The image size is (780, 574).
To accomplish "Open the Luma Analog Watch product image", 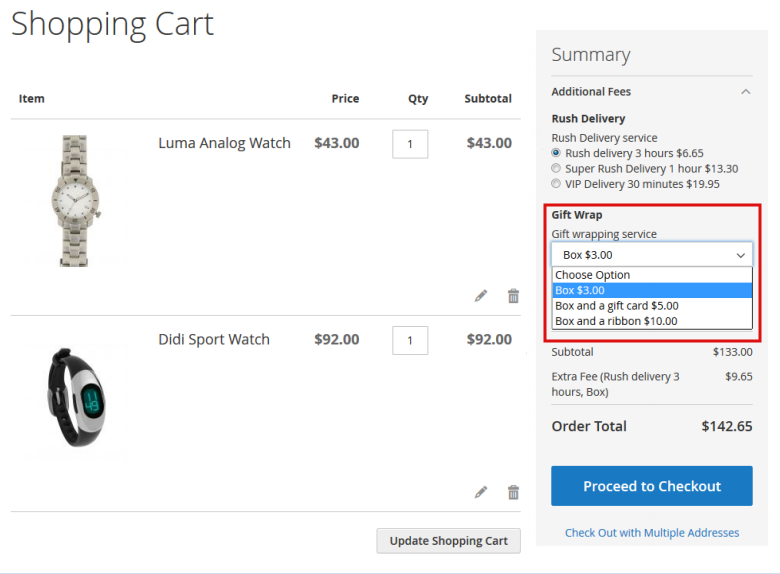I will pos(75,200).
